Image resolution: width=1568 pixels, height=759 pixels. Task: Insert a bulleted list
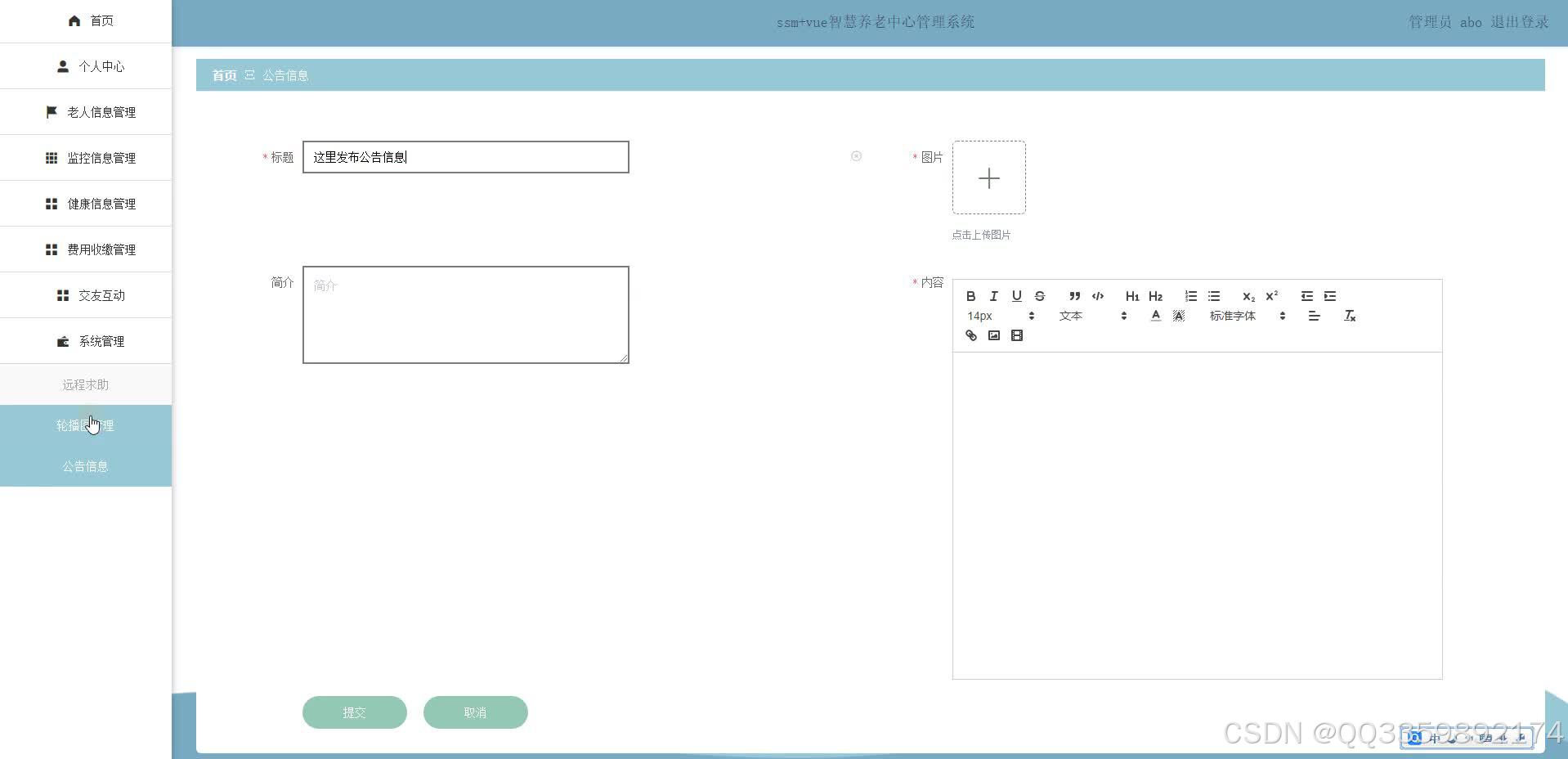click(x=1213, y=296)
